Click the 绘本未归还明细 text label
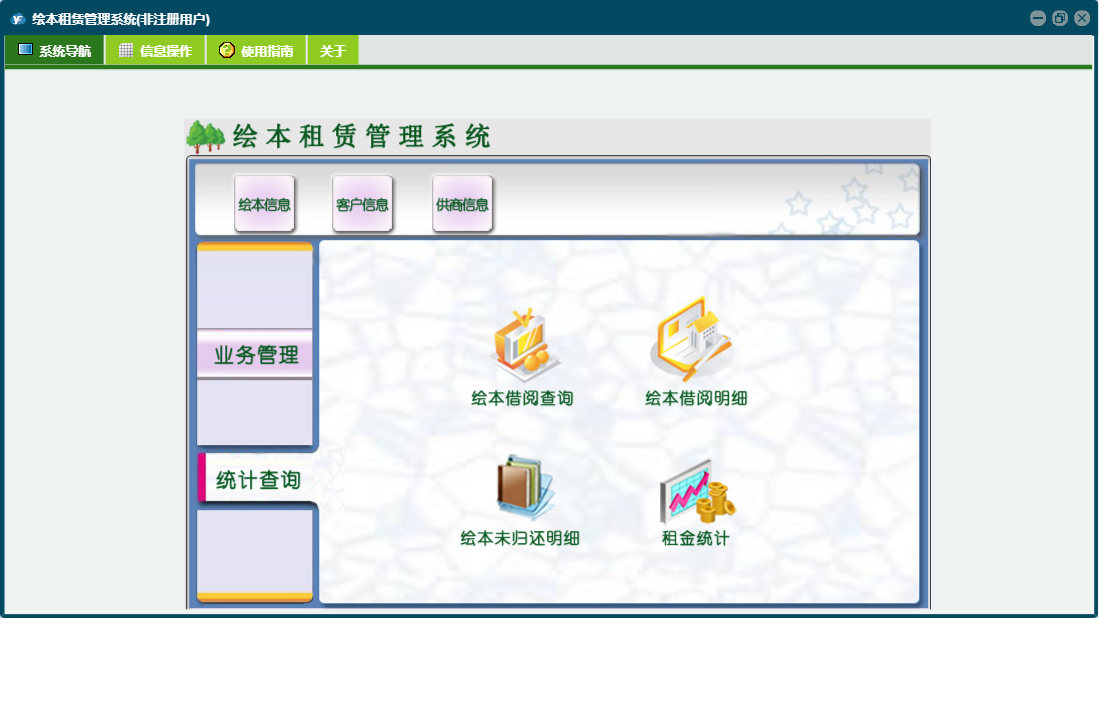This screenshot has width=1099, height=723. point(519,538)
